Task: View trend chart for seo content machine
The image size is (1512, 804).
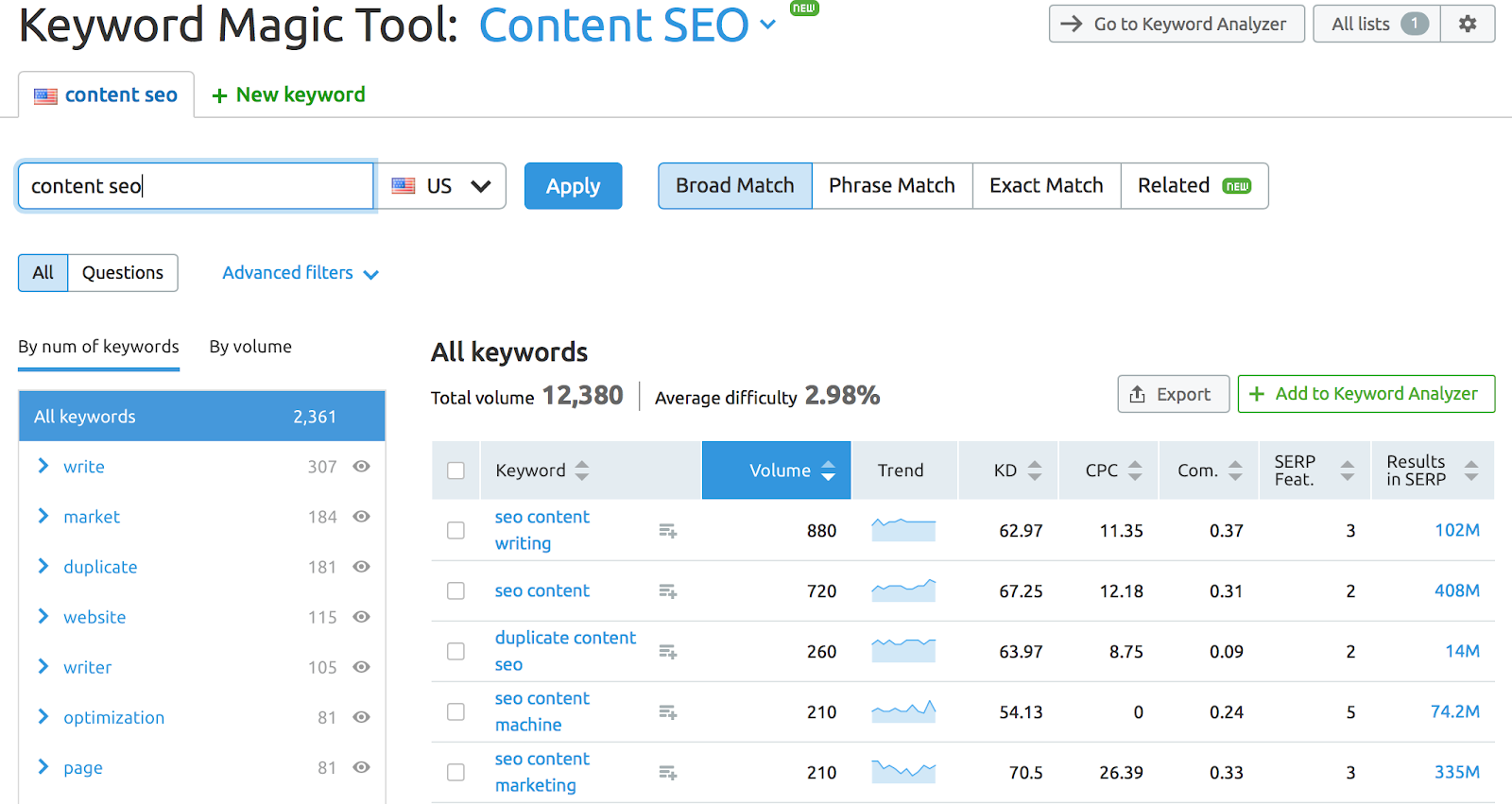Action: pos(903,710)
